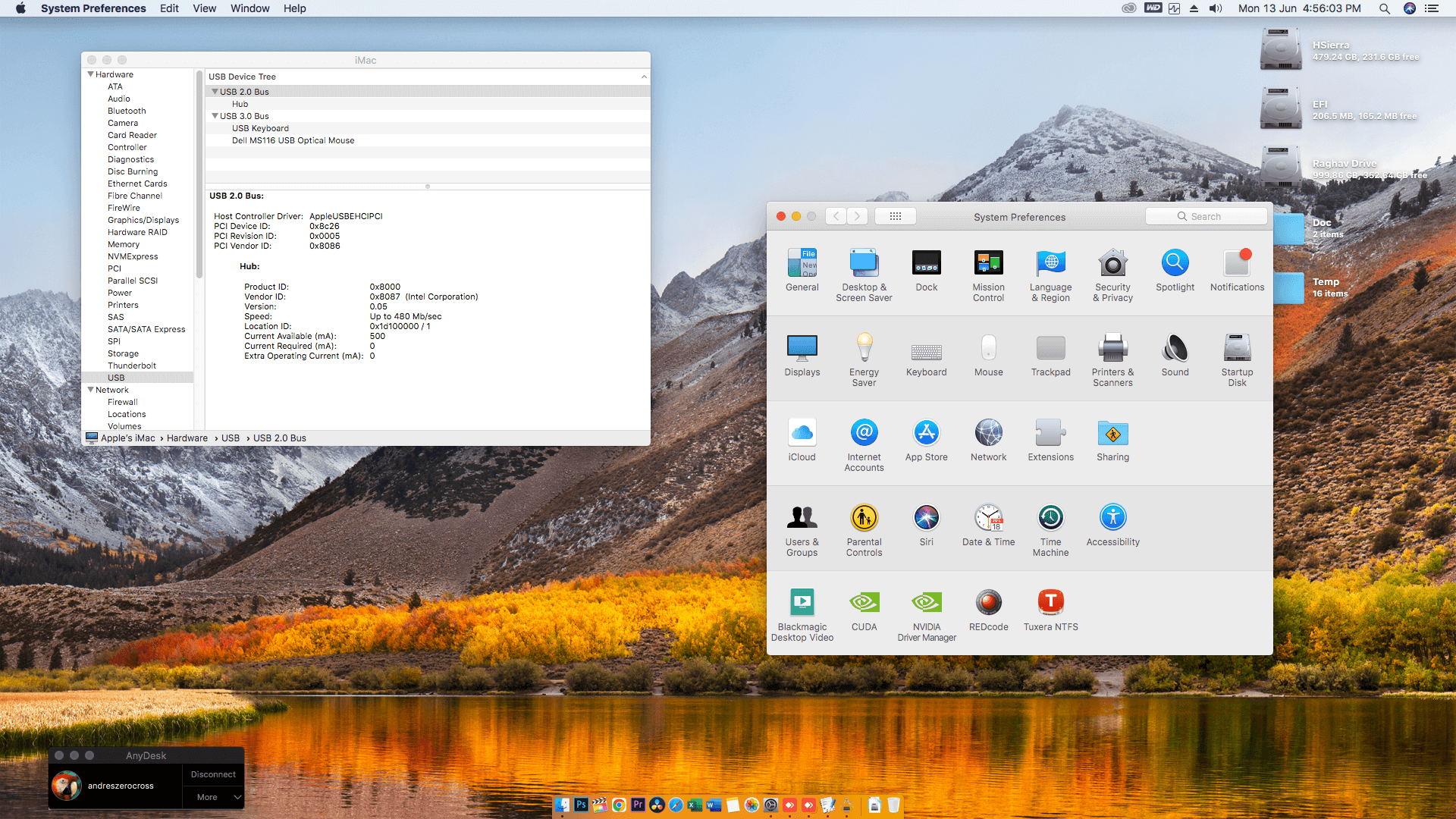Open the Siri preference pane
This screenshot has height=819, width=1456.
[x=926, y=525]
